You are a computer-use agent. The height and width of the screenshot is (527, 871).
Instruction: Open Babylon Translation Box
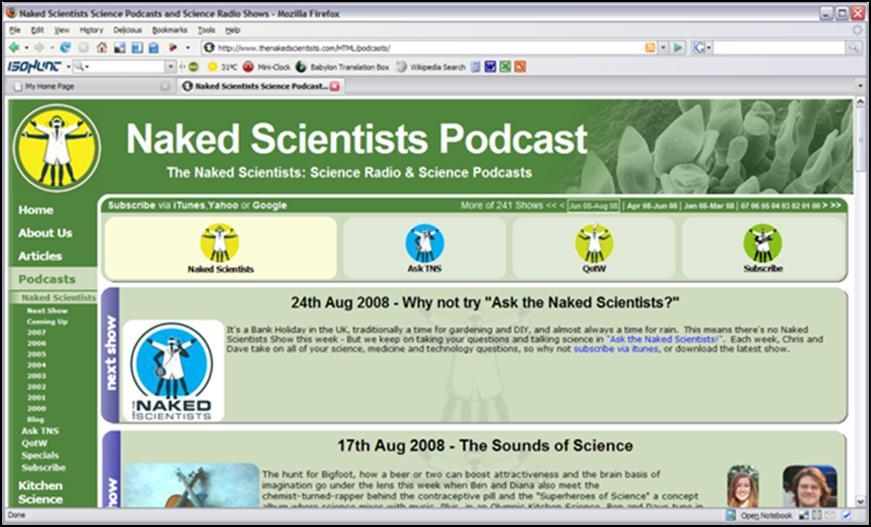click(342, 67)
